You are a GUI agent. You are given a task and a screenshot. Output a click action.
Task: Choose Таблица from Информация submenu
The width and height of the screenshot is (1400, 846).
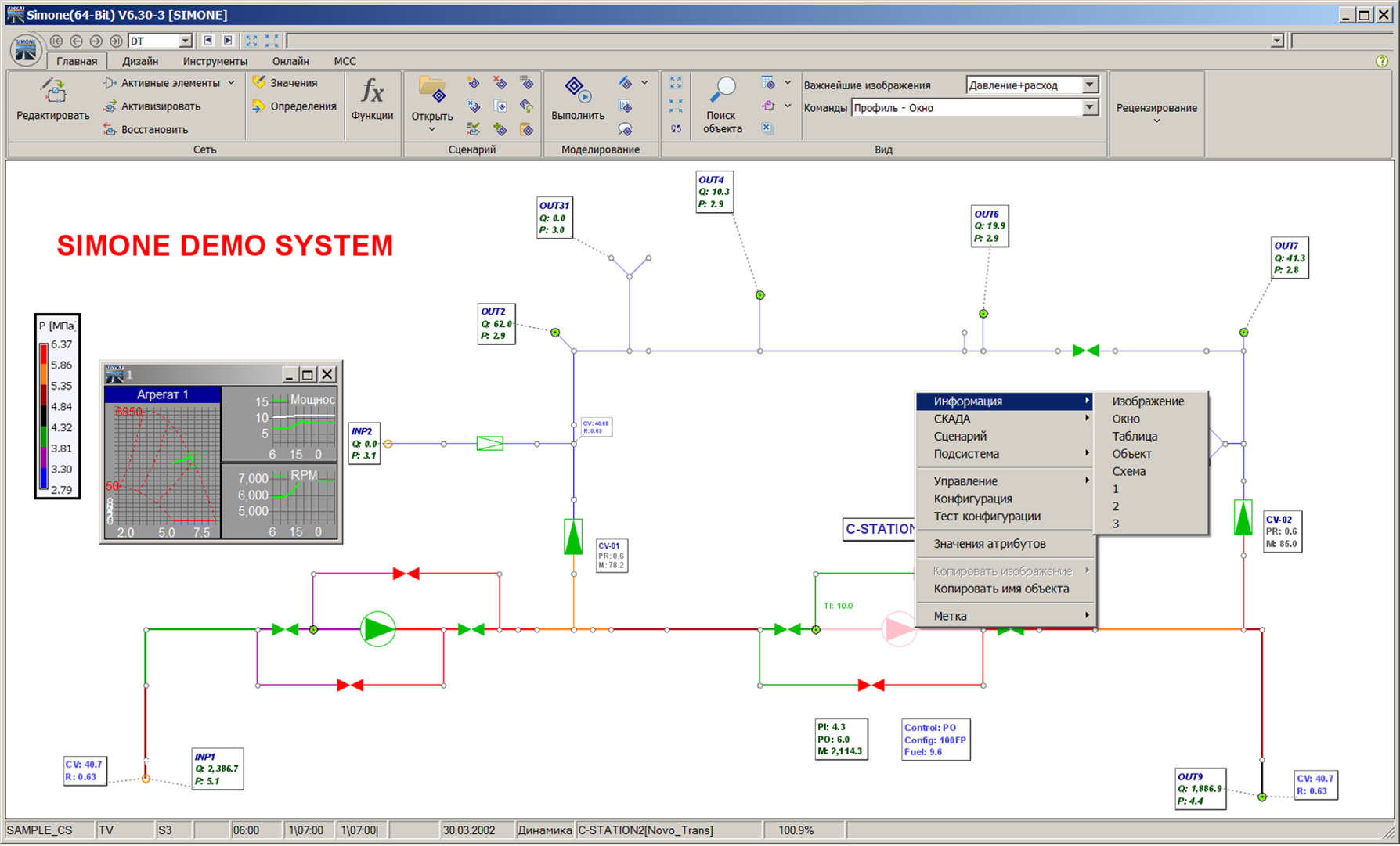click(1151, 436)
